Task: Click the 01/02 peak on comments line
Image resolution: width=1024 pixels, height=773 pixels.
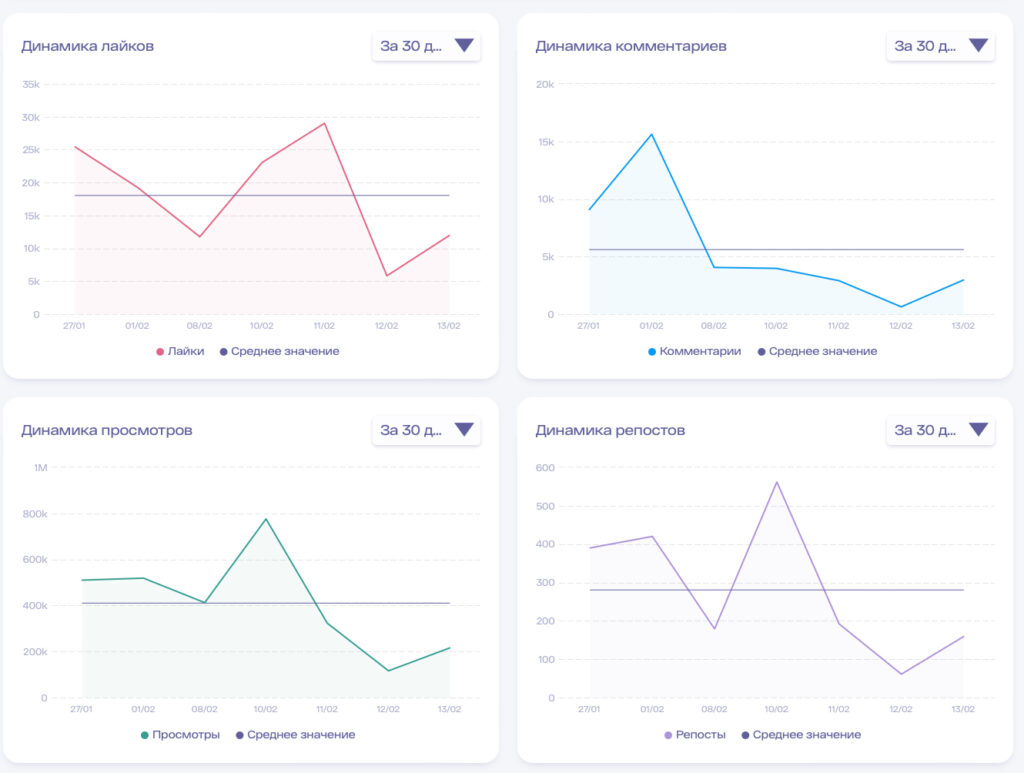Action: (651, 134)
